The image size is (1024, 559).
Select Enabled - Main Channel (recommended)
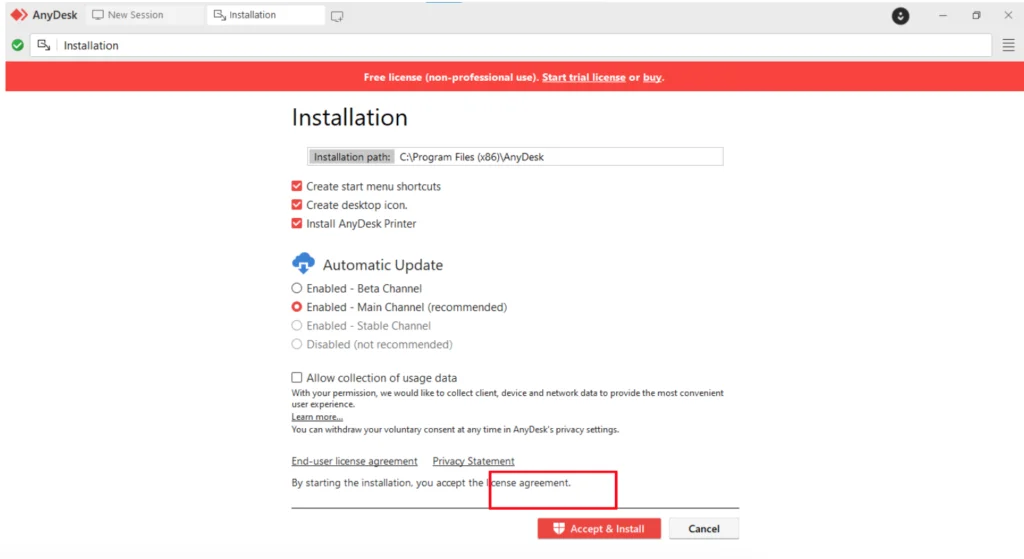pos(296,307)
